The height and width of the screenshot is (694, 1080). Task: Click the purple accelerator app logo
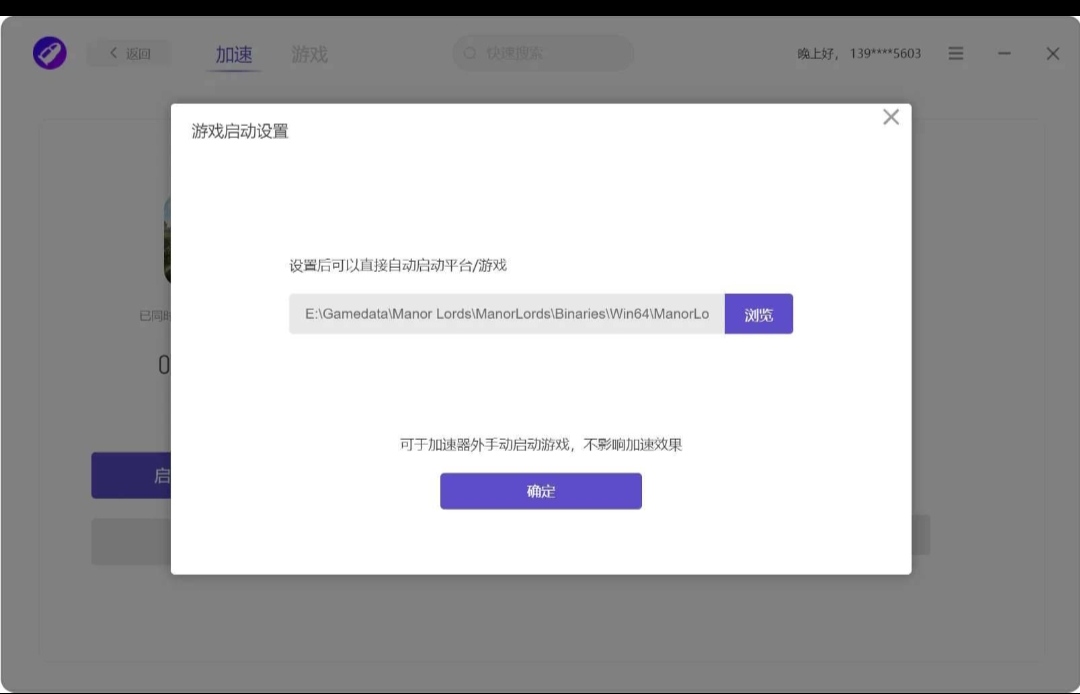coord(49,53)
